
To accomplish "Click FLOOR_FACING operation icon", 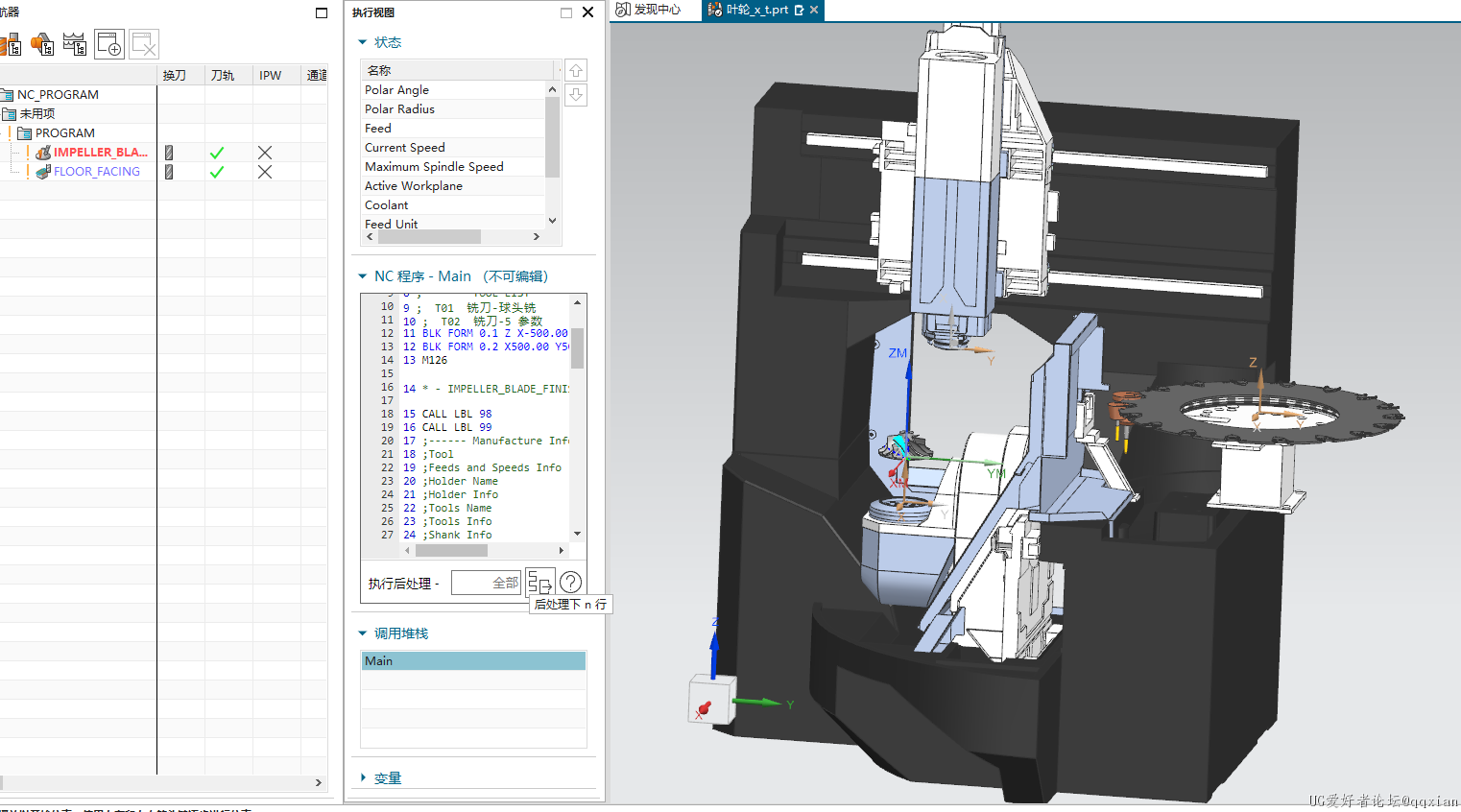I will point(43,172).
